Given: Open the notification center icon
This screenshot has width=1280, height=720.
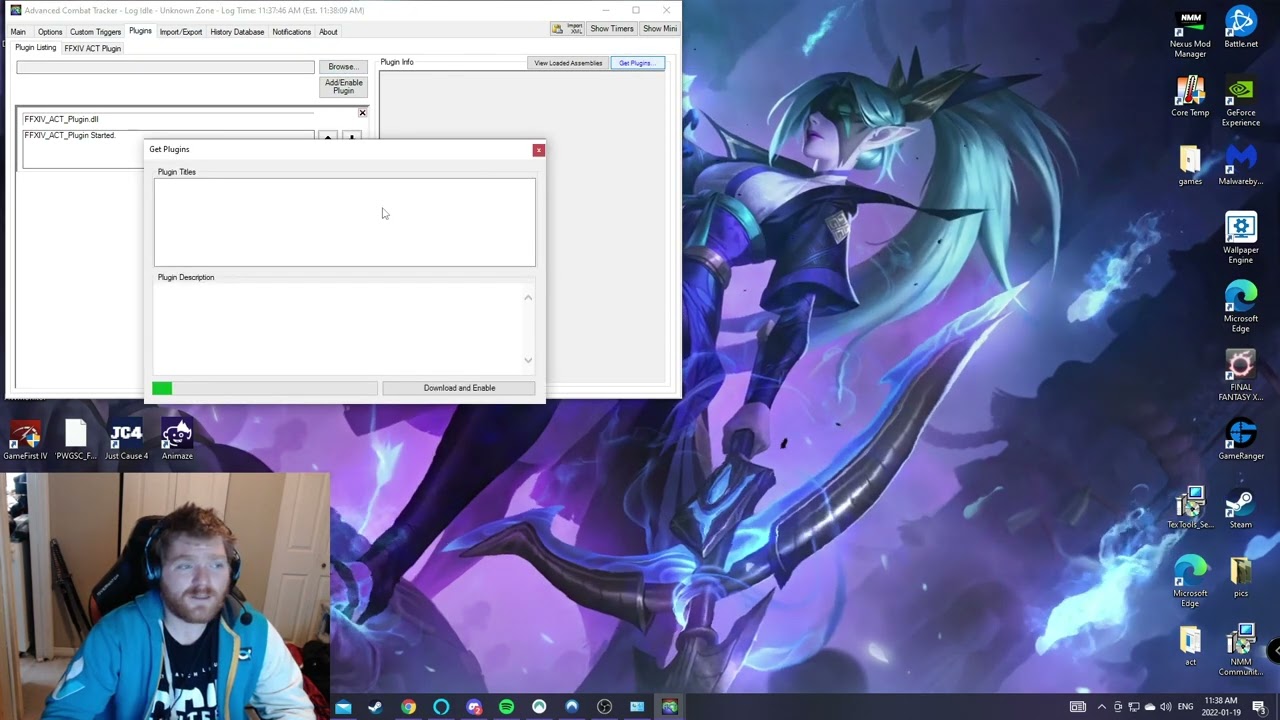Looking at the screenshot, I should click(x=1259, y=707).
